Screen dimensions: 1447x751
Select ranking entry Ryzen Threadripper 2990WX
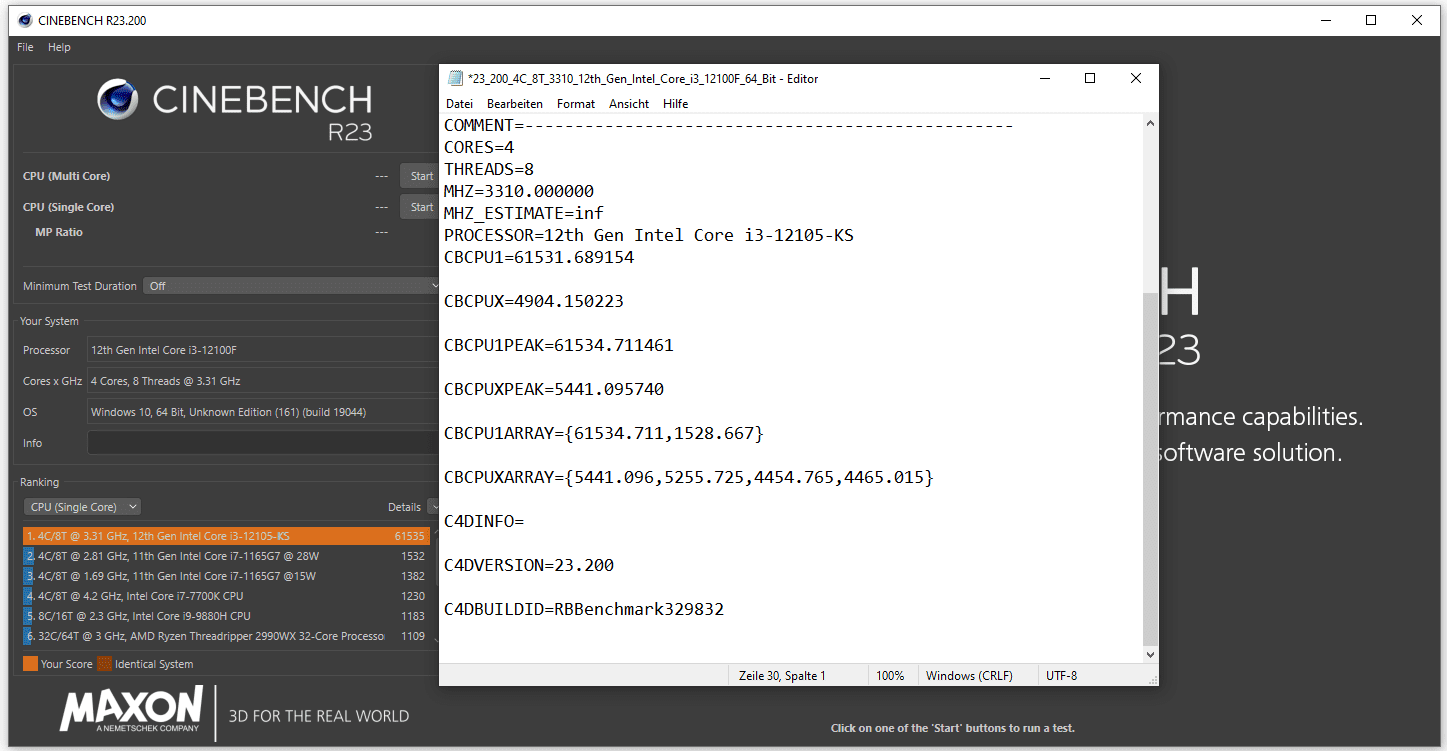[226, 636]
